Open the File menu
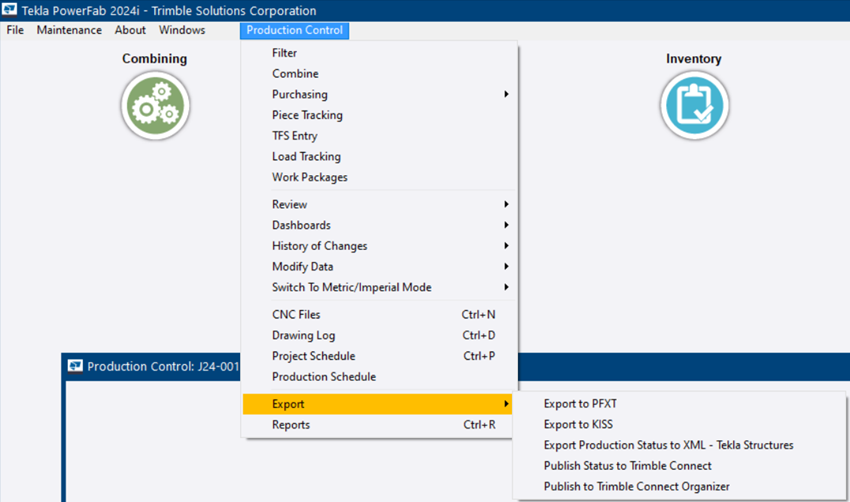The image size is (850, 502). click(x=15, y=30)
